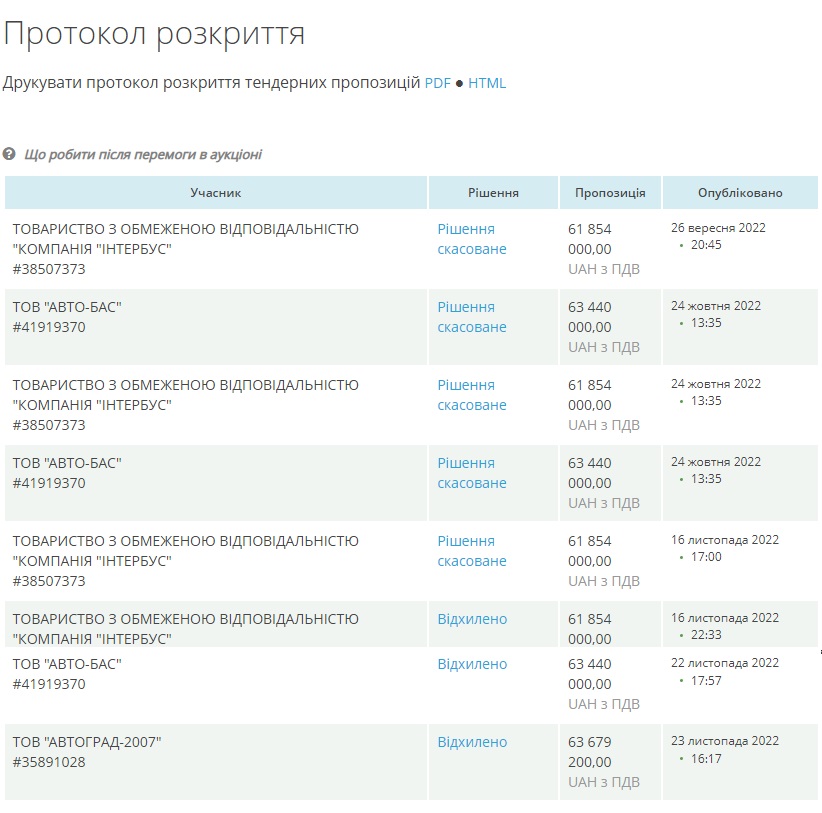This screenshot has height=813, width=822.
Task: Click the bid amount '63 679 200,00'
Action: [x=590, y=752]
